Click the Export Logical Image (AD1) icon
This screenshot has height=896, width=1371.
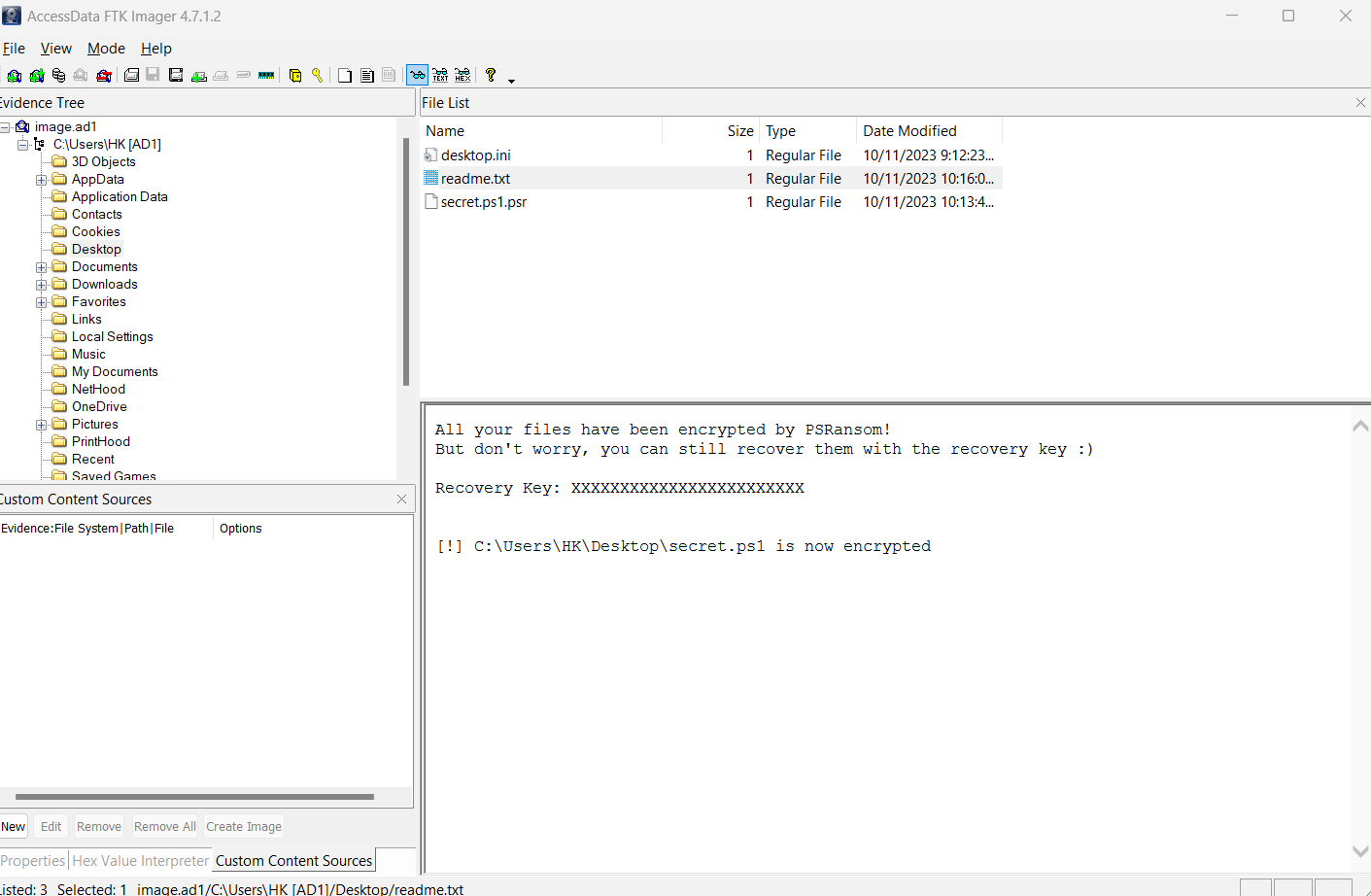[176, 76]
